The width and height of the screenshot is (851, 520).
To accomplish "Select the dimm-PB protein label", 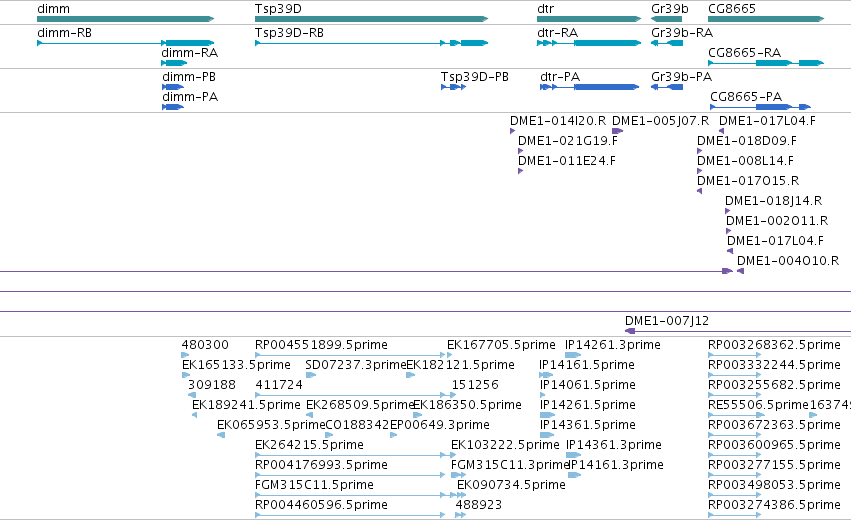I will coord(189,77).
